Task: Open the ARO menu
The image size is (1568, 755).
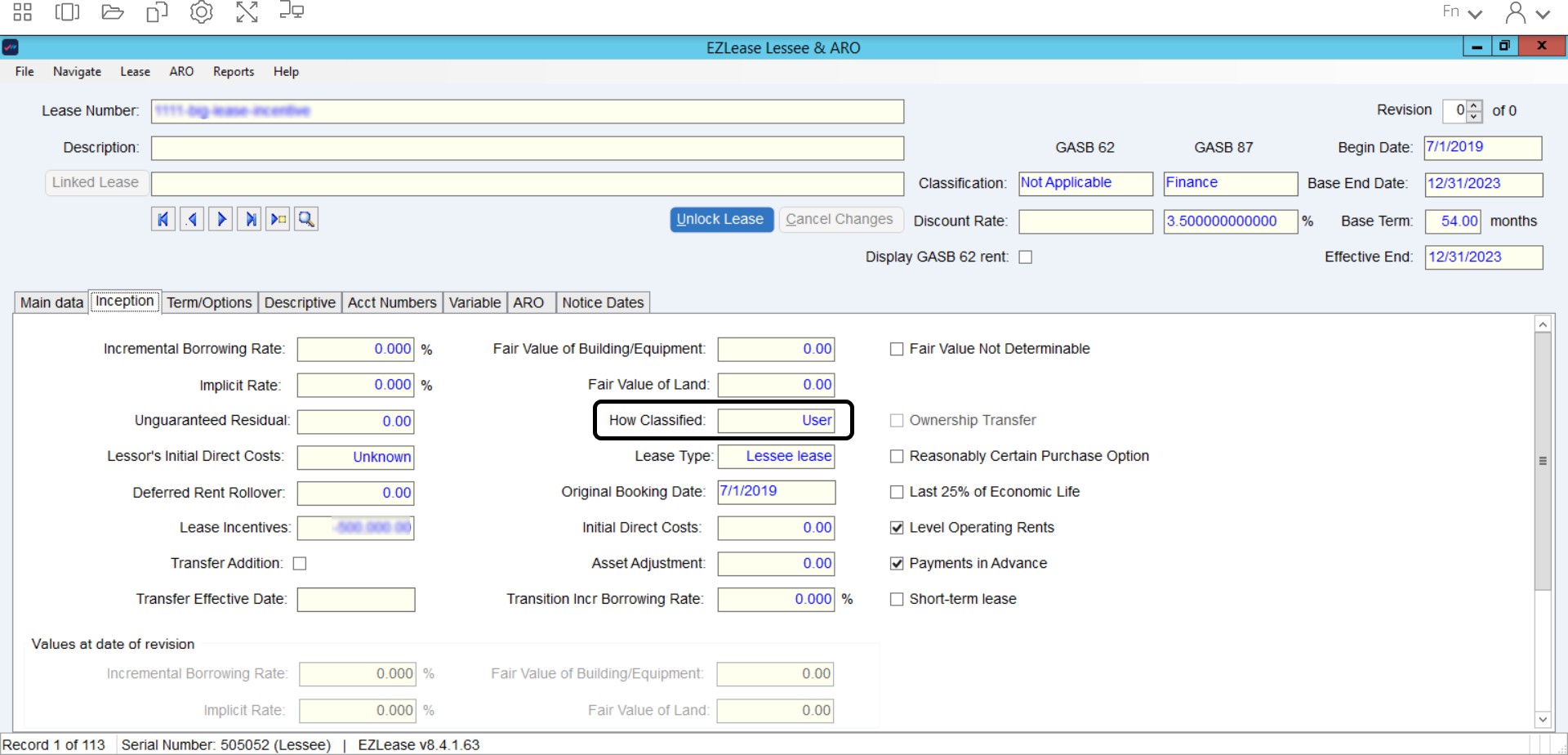Action: pyautogui.click(x=181, y=71)
